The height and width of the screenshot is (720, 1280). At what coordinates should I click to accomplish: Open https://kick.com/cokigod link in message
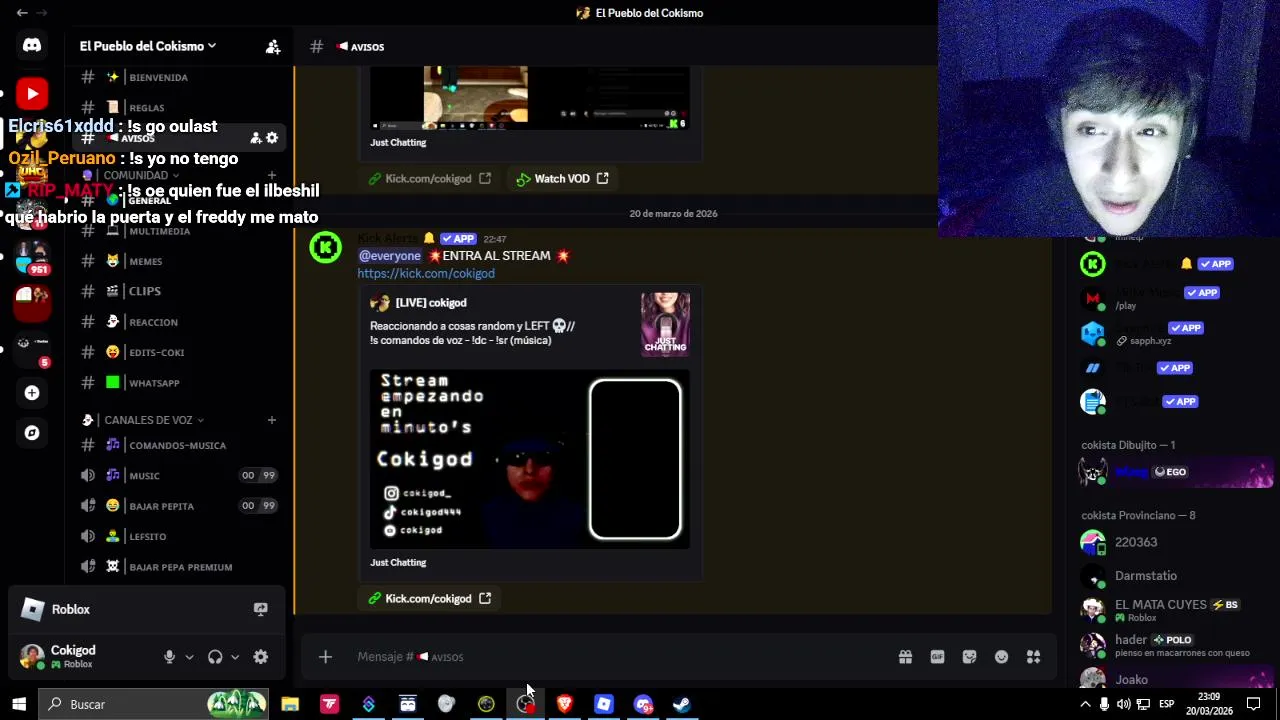(x=426, y=273)
